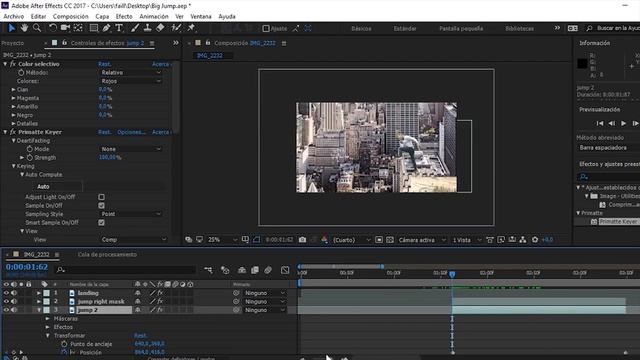Viewport: 640px width, 360px height.
Task: Play the preview with the play button
Action: tap(623, 123)
